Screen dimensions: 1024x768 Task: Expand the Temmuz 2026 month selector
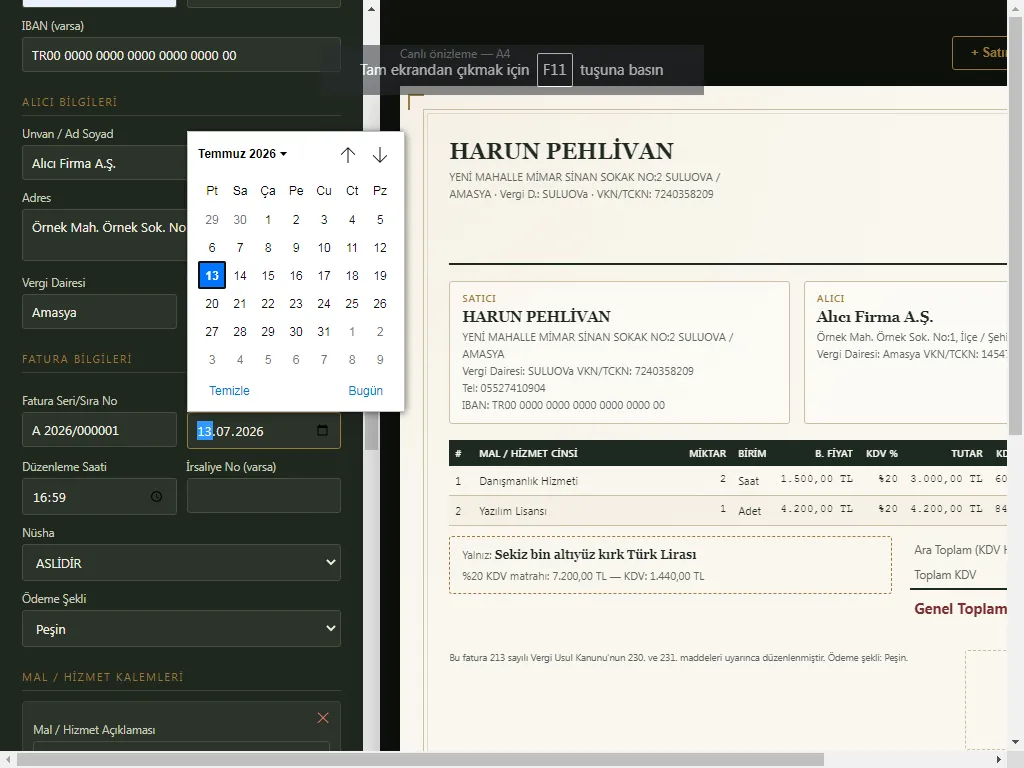[242, 153]
